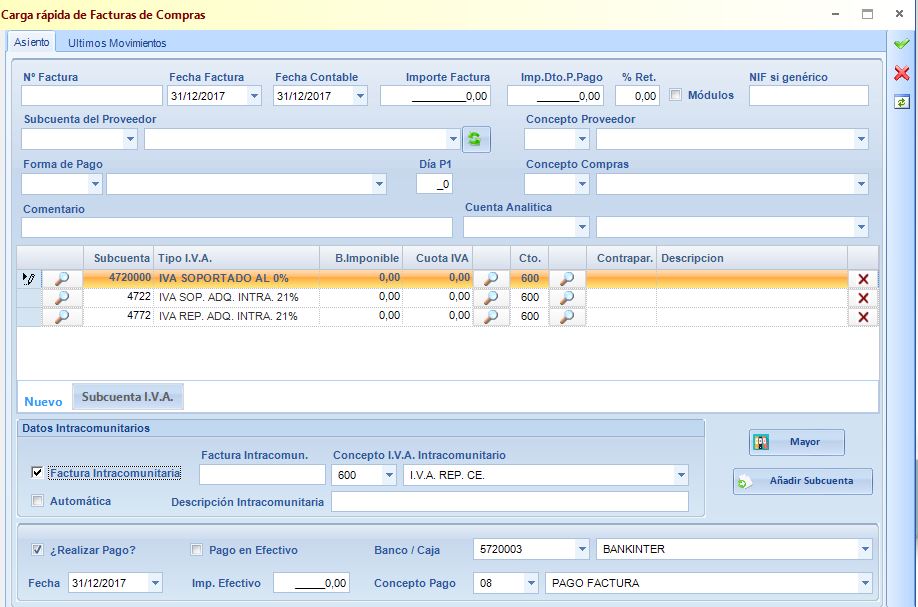This screenshot has width=918, height=607.
Task: Click the 4722 subcuenta cell
Action: tap(118, 297)
